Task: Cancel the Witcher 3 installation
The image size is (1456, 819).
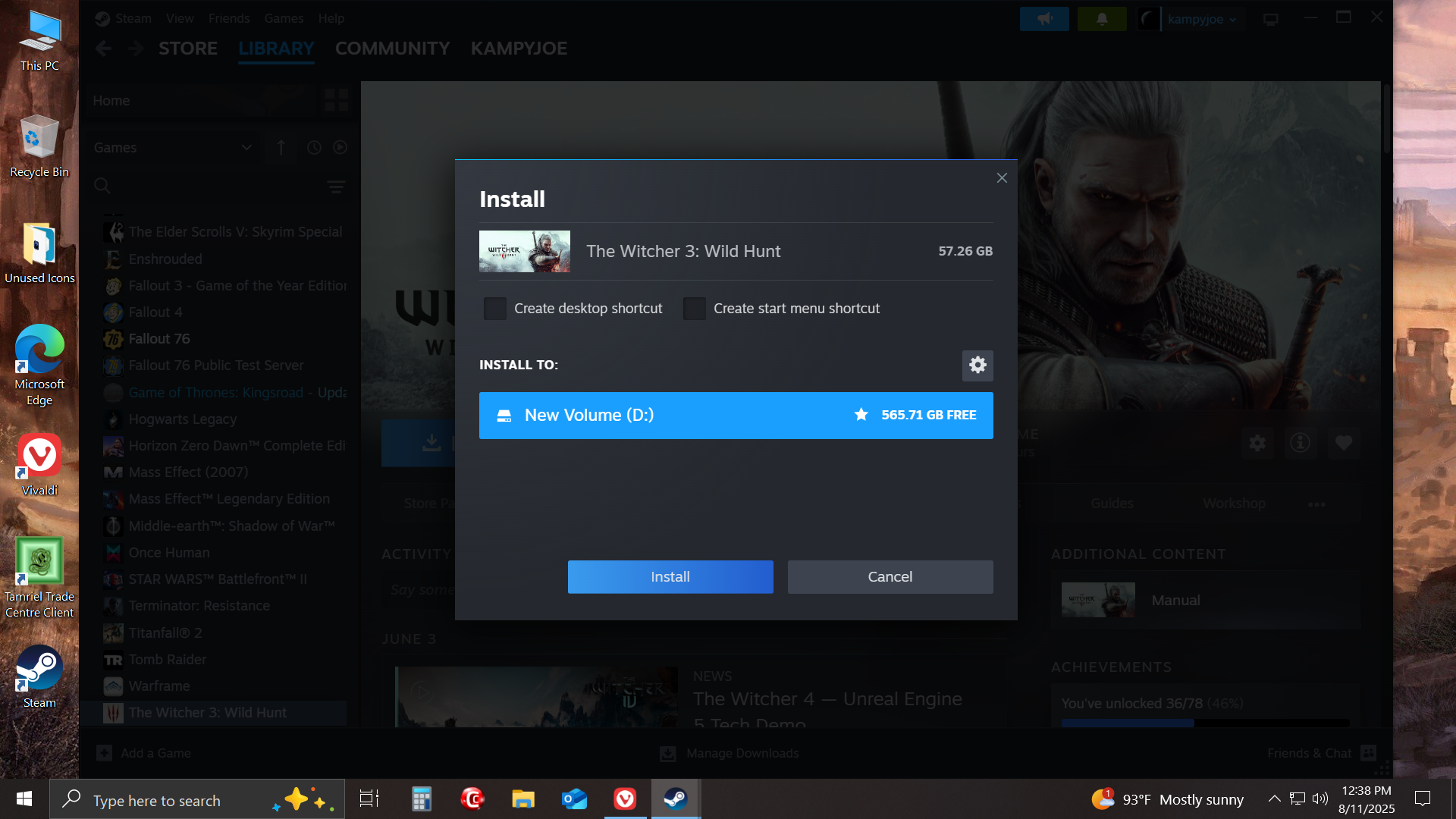Action: (x=890, y=577)
